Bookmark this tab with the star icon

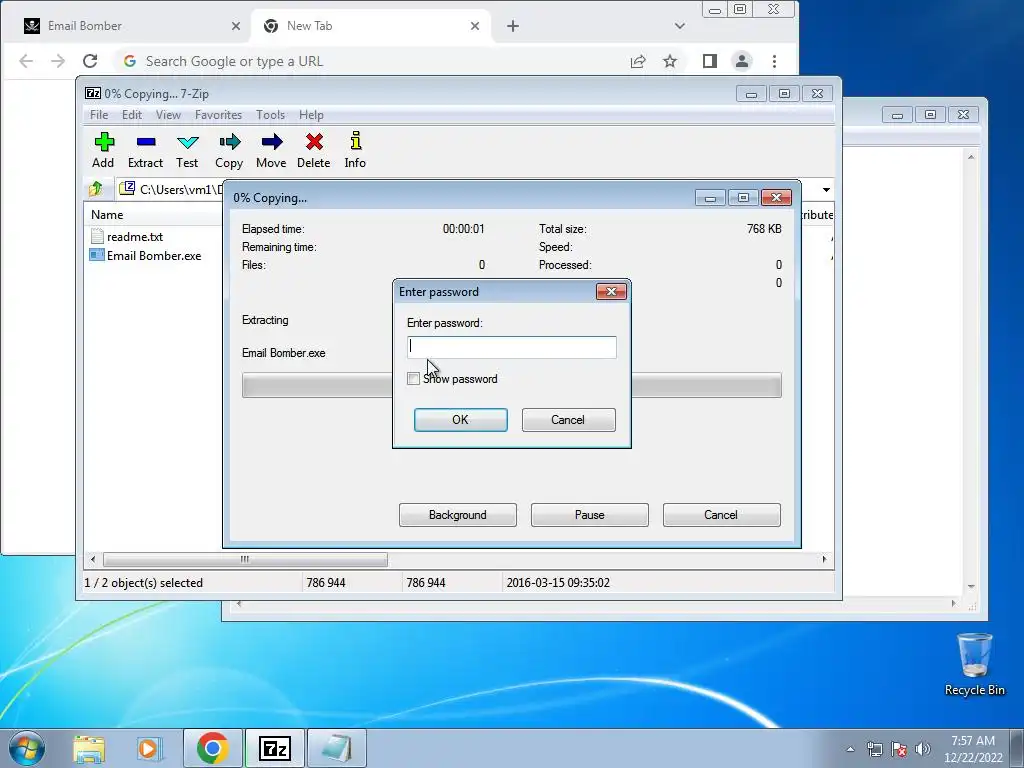(x=670, y=61)
